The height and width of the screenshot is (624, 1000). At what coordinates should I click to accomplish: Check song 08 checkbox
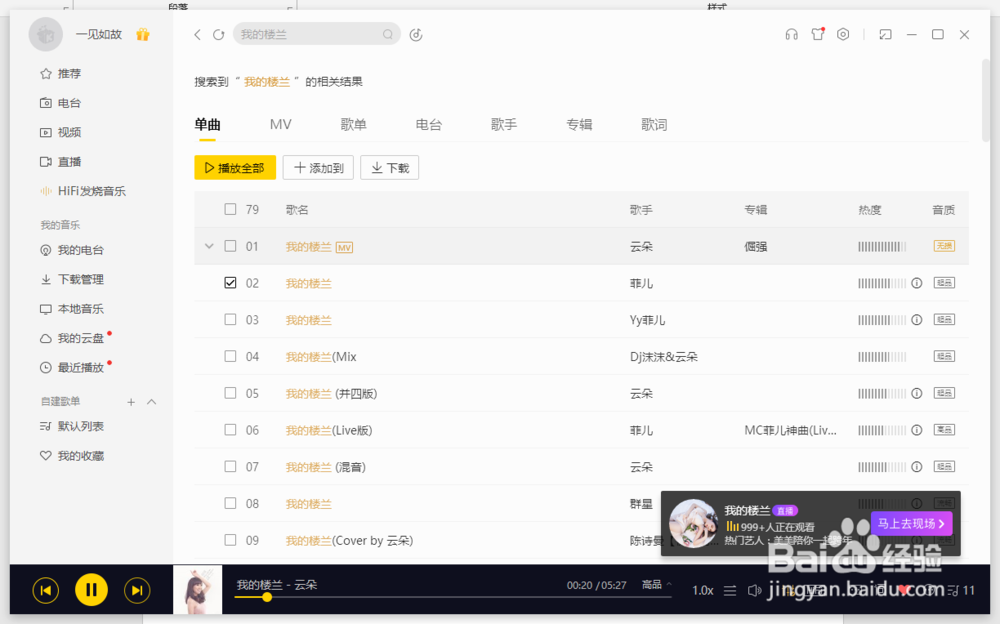pyautogui.click(x=230, y=503)
